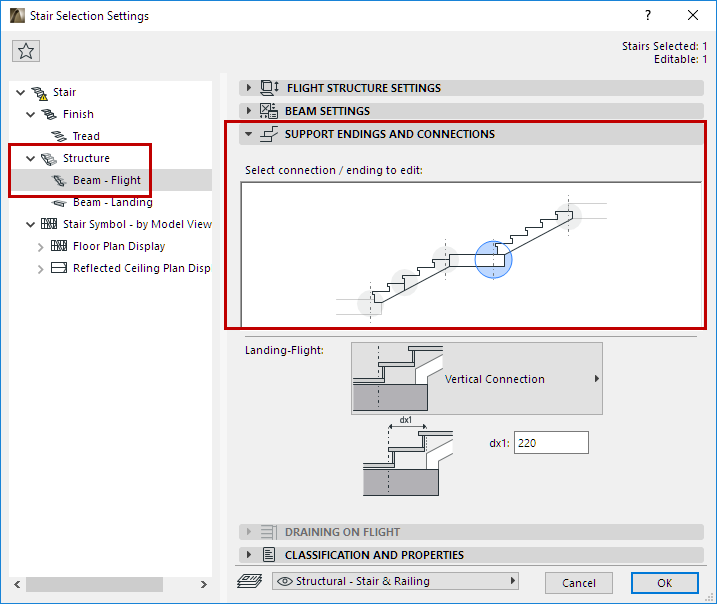The width and height of the screenshot is (717, 604).
Task: Select the bottom stair ending circle
Action: pos(370,302)
